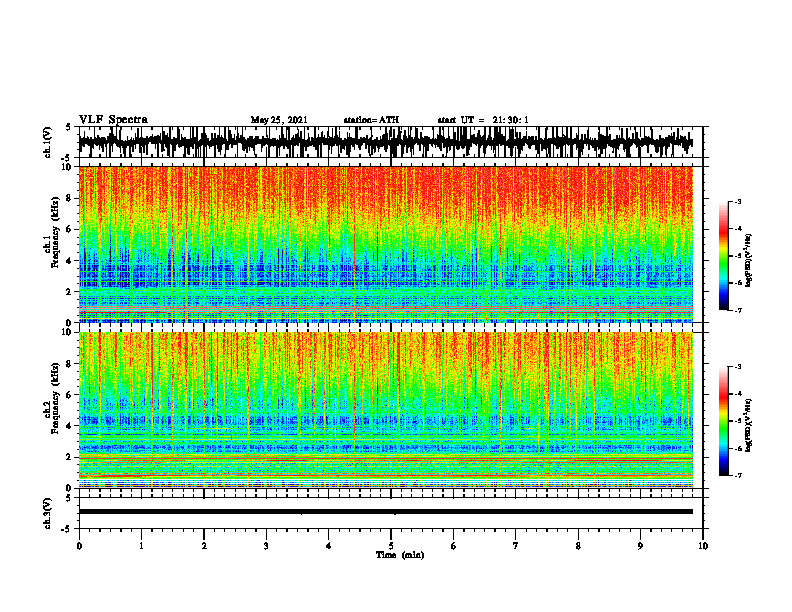The width and height of the screenshot is (792, 612).
Task: Click the "4" minute tick on time axis
Action: click(329, 546)
